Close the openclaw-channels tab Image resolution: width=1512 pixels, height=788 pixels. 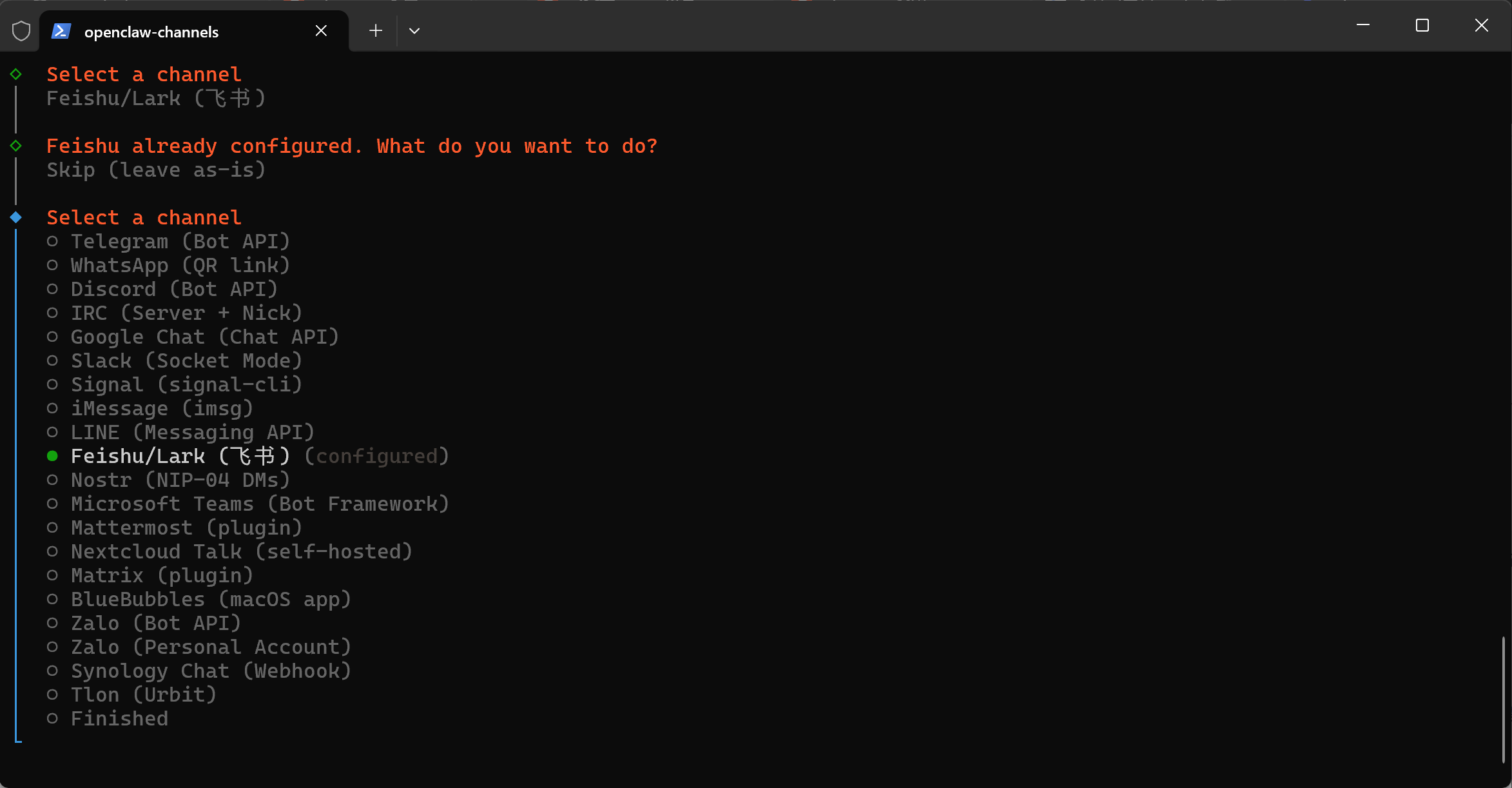coord(321,31)
